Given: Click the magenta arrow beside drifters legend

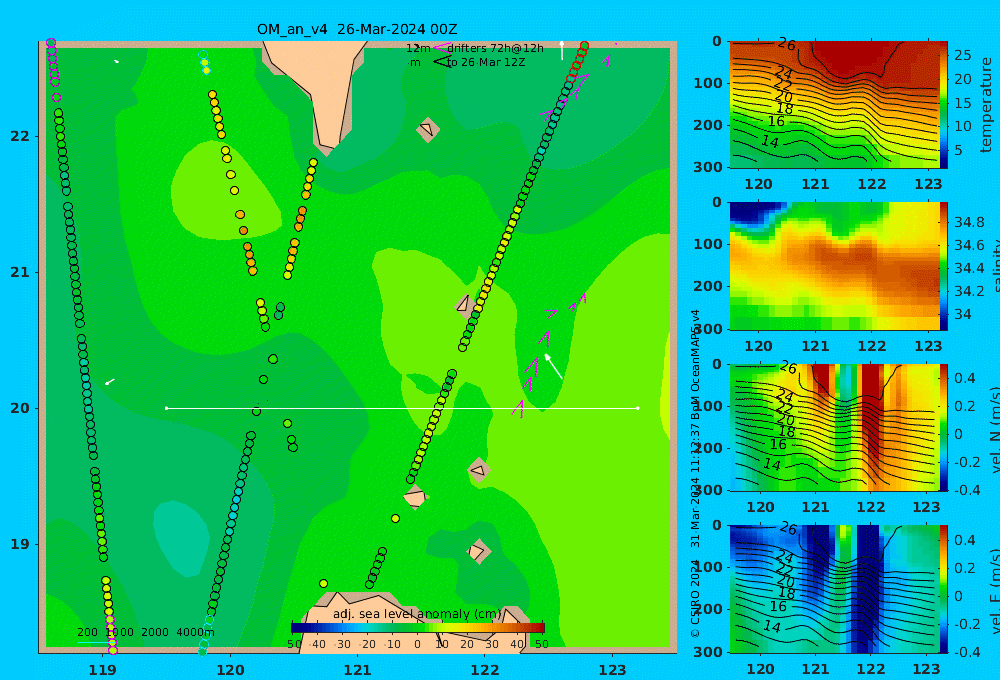Looking at the screenshot, I should coord(441,48).
